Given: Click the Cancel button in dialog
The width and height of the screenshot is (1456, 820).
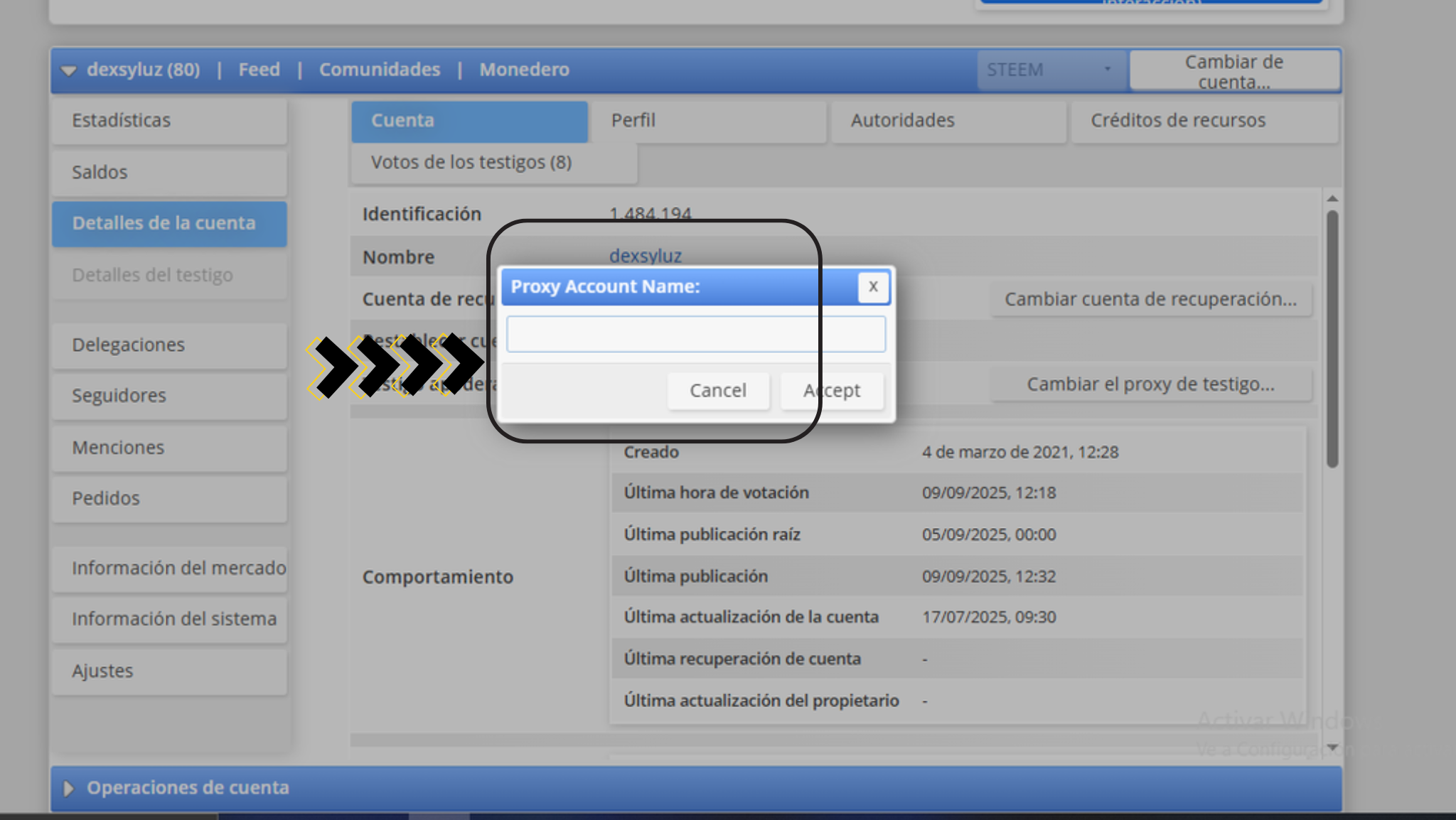Looking at the screenshot, I should tap(718, 391).
